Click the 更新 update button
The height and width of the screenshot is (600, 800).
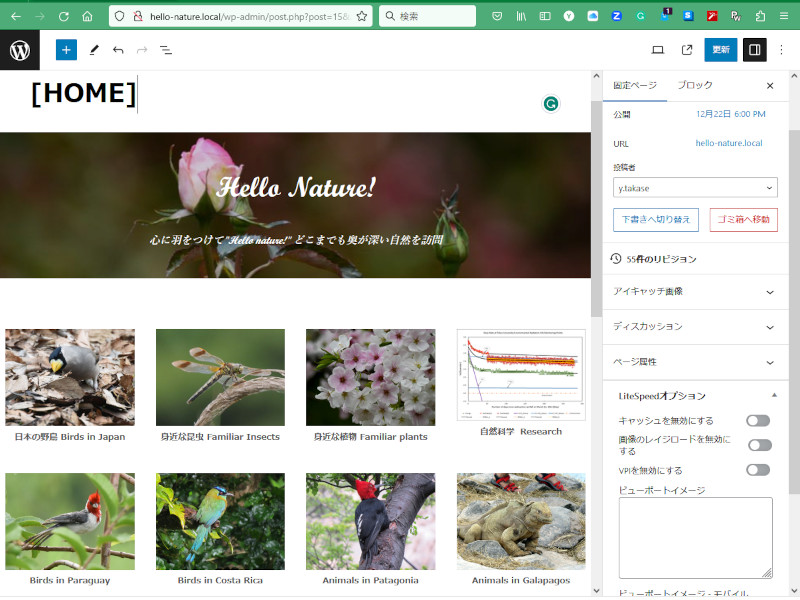click(x=721, y=50)
